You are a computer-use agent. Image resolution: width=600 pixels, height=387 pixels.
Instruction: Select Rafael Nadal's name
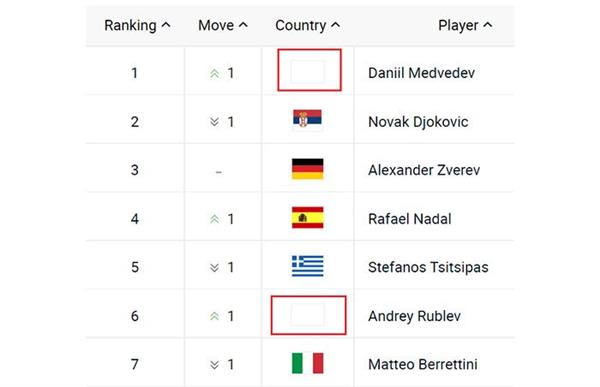[x=409, y=219]
